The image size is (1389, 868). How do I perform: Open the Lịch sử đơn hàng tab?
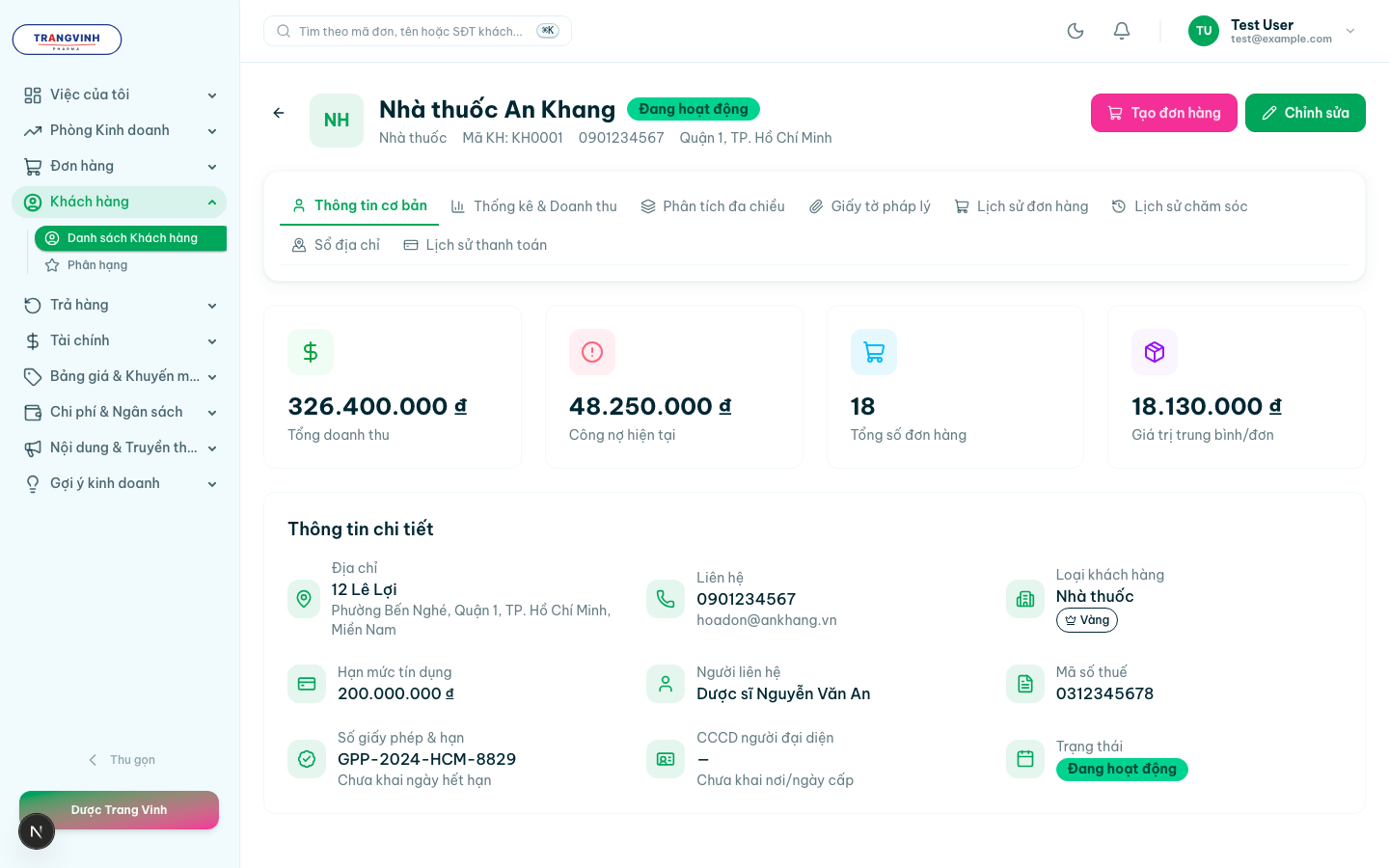(x=1021, y=206)
